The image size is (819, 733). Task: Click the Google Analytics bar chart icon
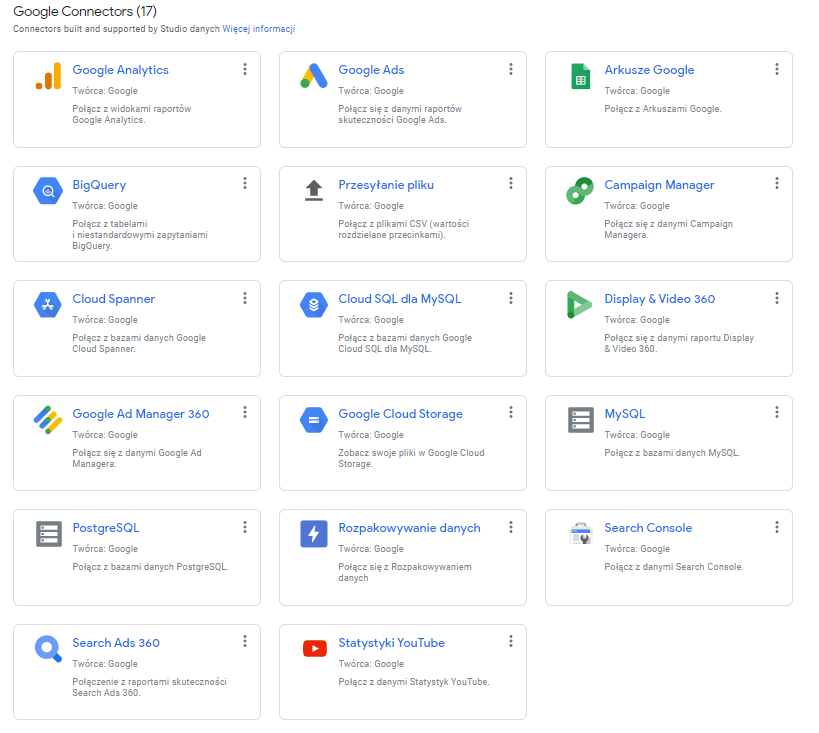tap(48, 76)
